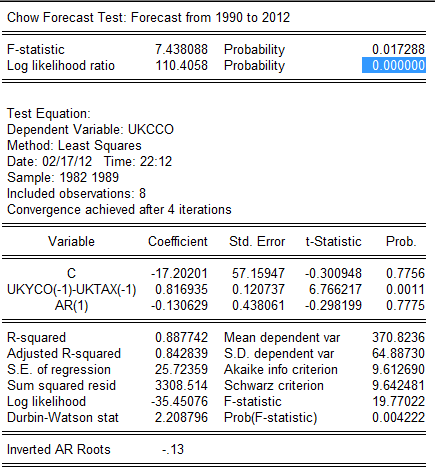Select the Inverted AR Roots value -.13

coord(173,449)
